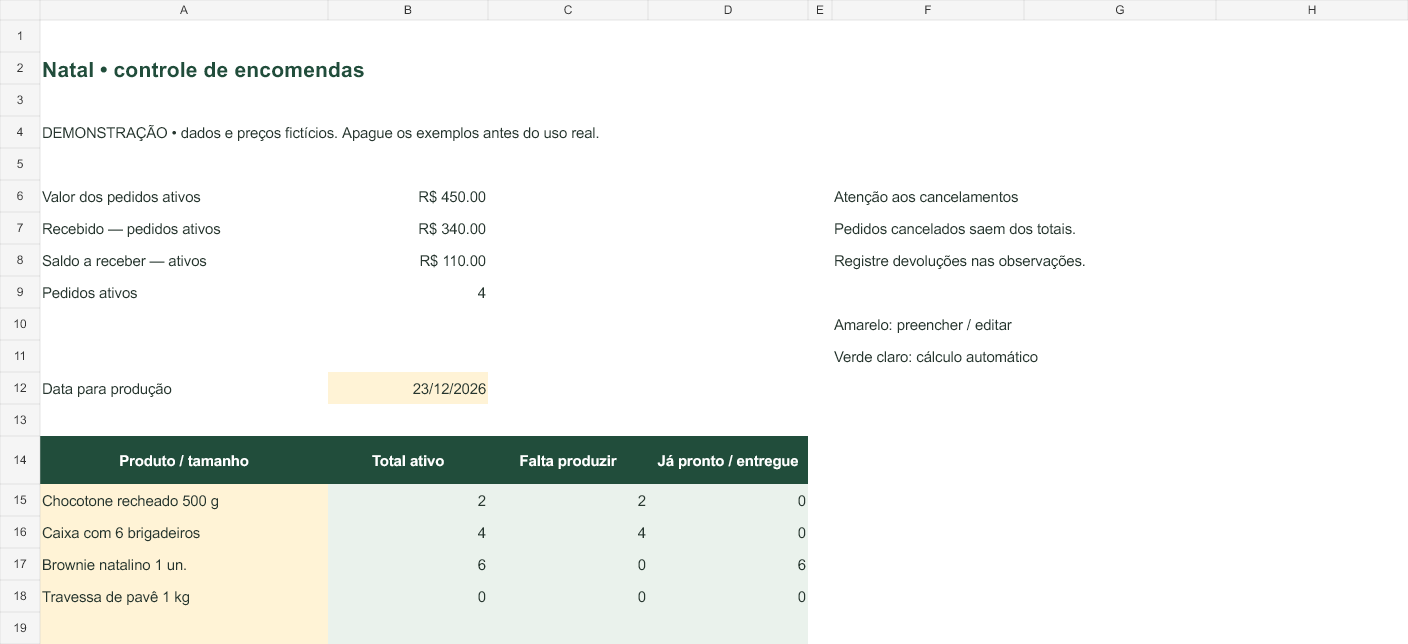Click 'Total ativo' table header
This screenshot has width=1408, height=644.
click(408, 460)
